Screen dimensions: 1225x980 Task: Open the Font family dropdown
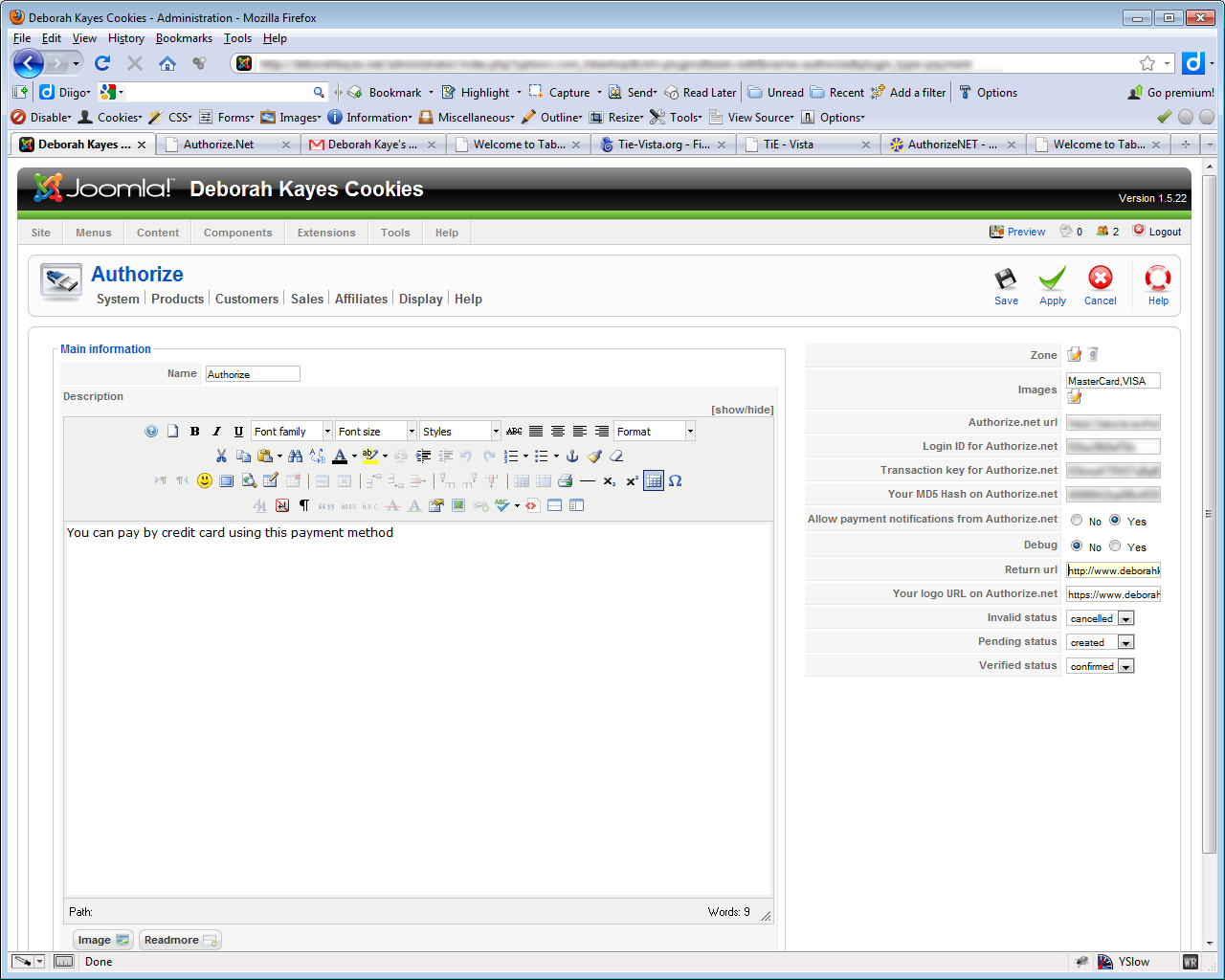coord(292,432)
